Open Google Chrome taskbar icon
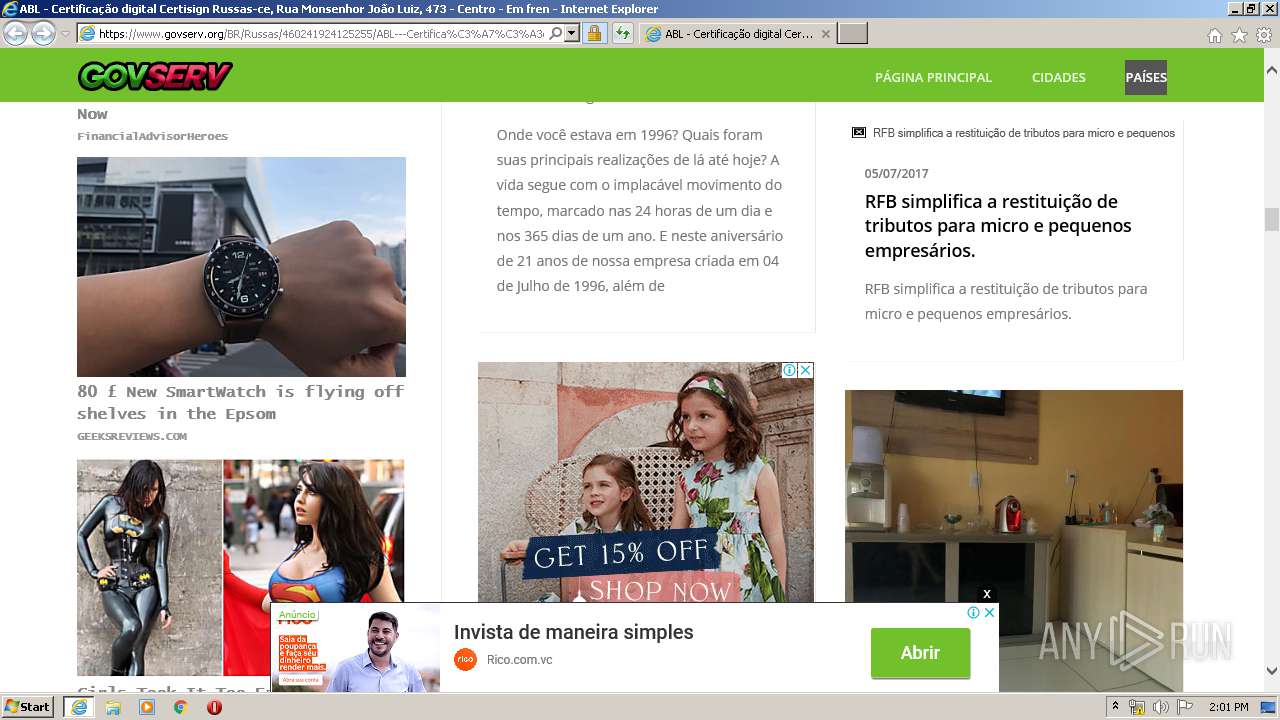Viewport: 1280px width, 720px height. click(x=181, y=707)
